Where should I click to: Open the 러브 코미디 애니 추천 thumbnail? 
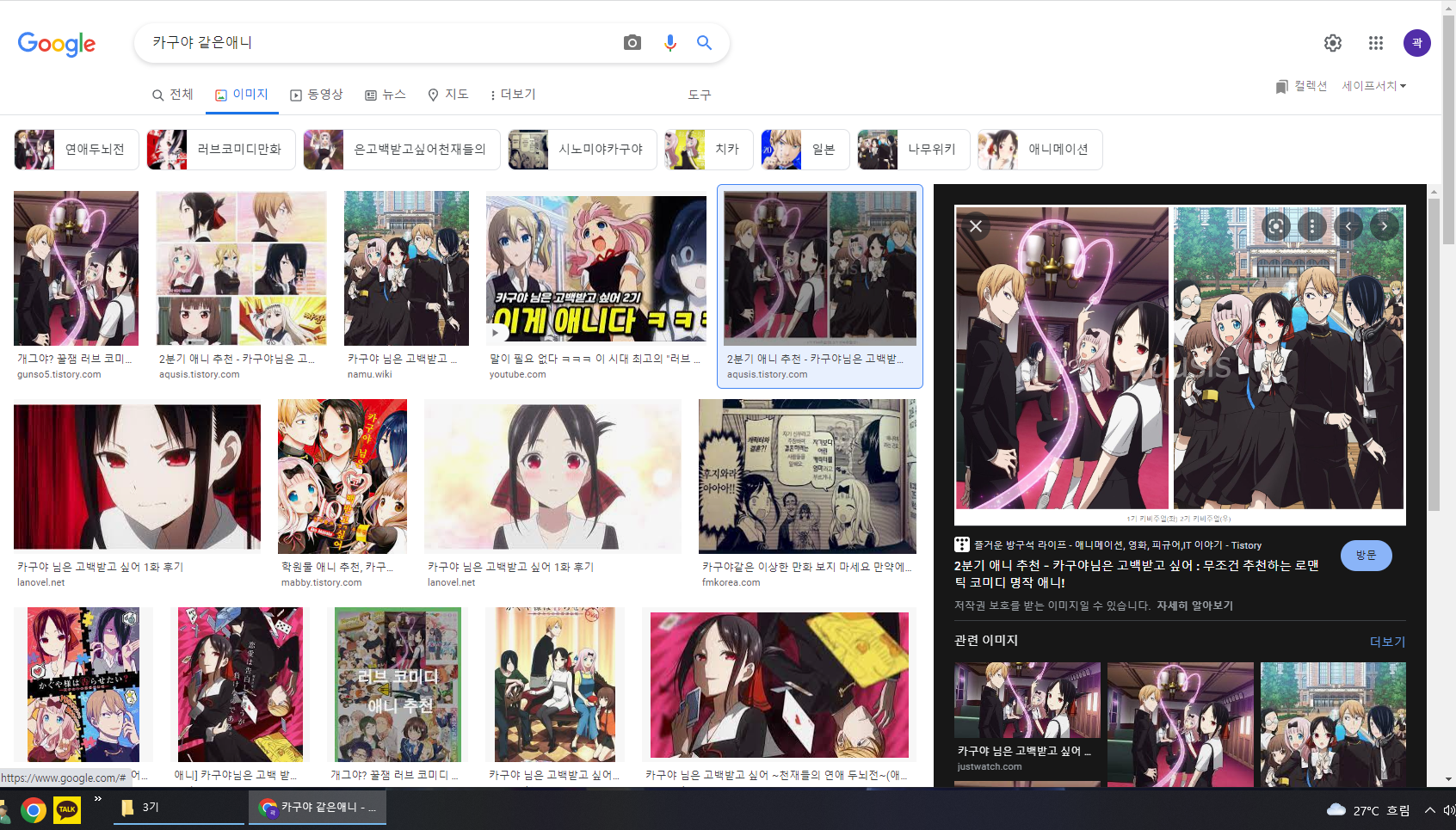[x=398, y=685]
